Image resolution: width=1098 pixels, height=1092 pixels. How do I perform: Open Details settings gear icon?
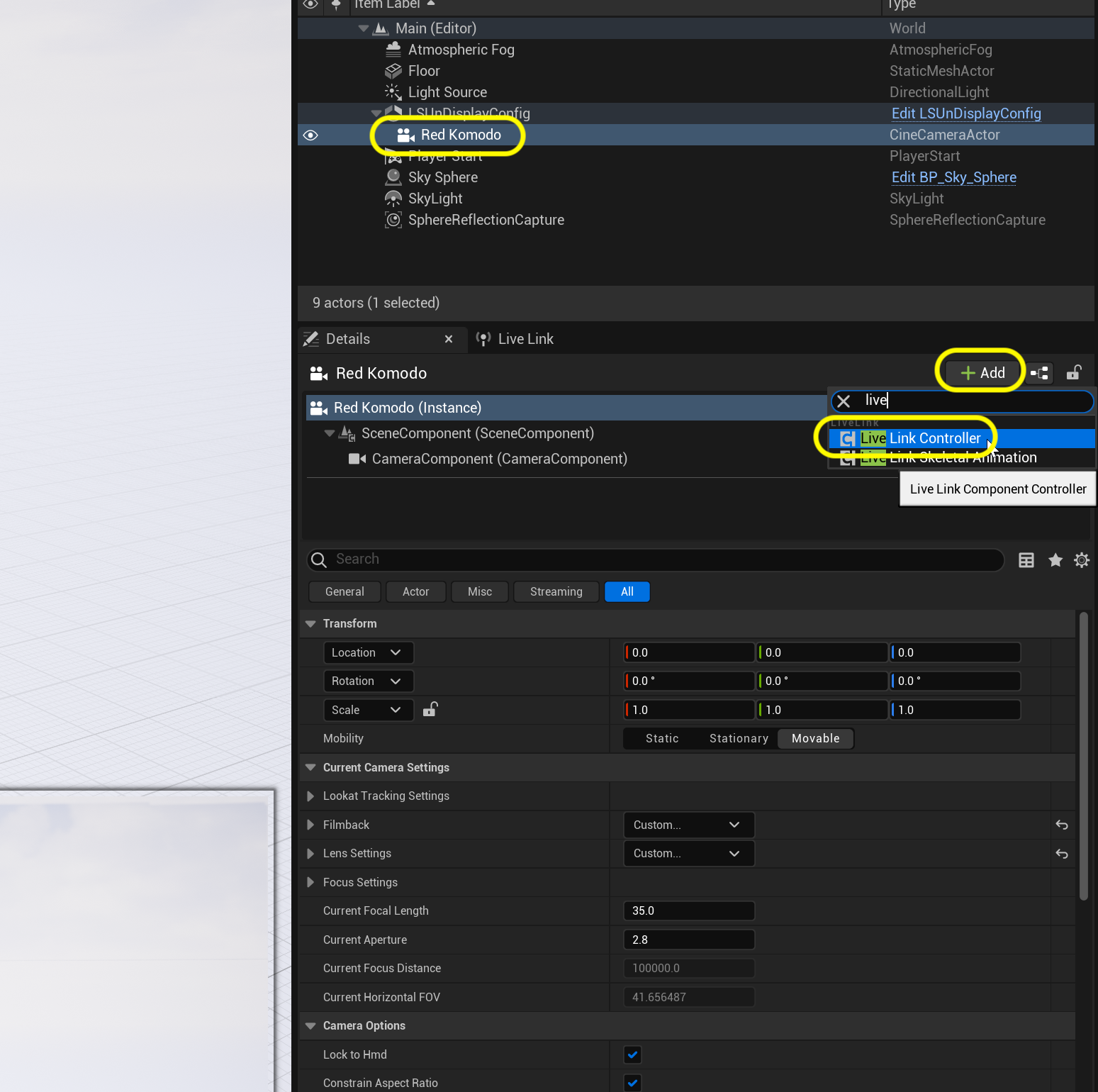tap(1082, 560)
